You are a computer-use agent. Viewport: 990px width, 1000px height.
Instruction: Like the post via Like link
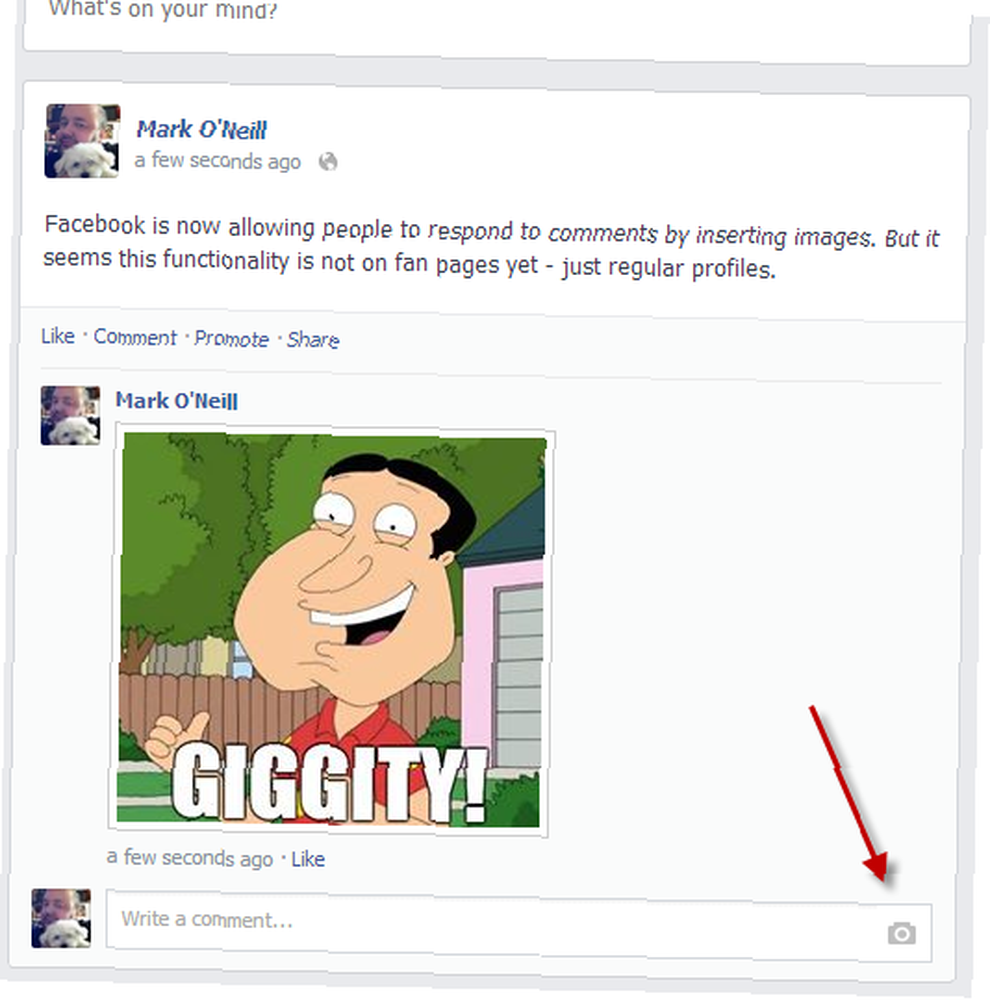pyautogui.click(x=57, y=335)
